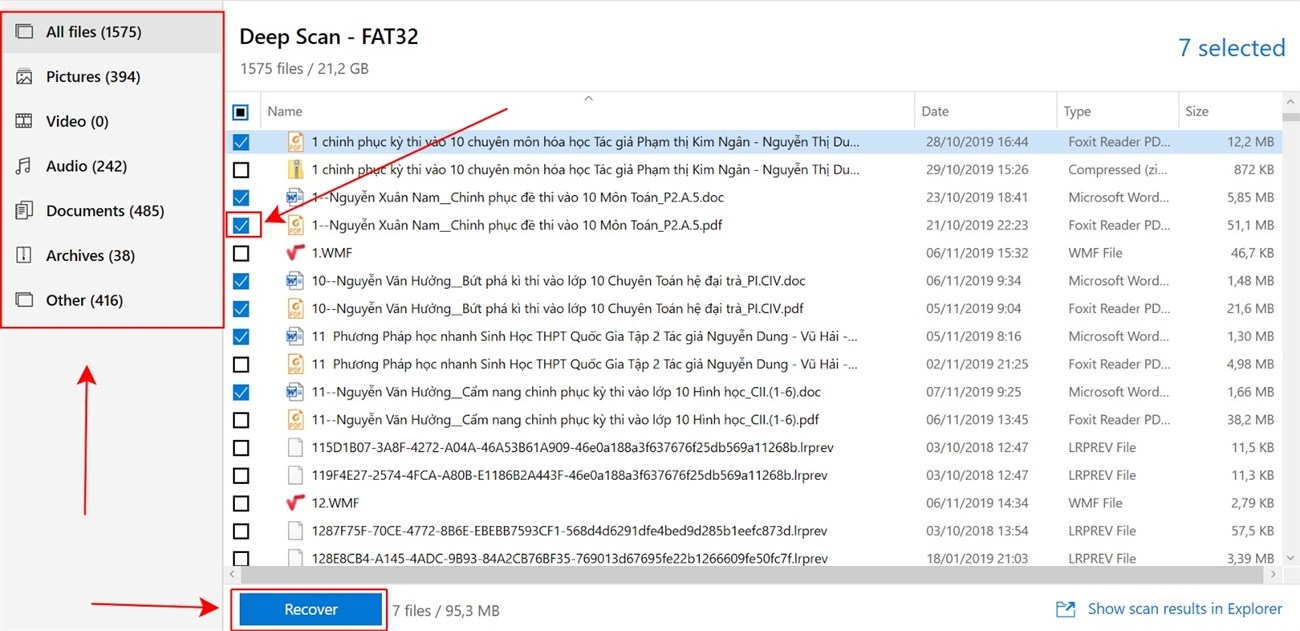Click the vertical scrollbar up arrow
1300x631 pixels.
pos(1291,103)
